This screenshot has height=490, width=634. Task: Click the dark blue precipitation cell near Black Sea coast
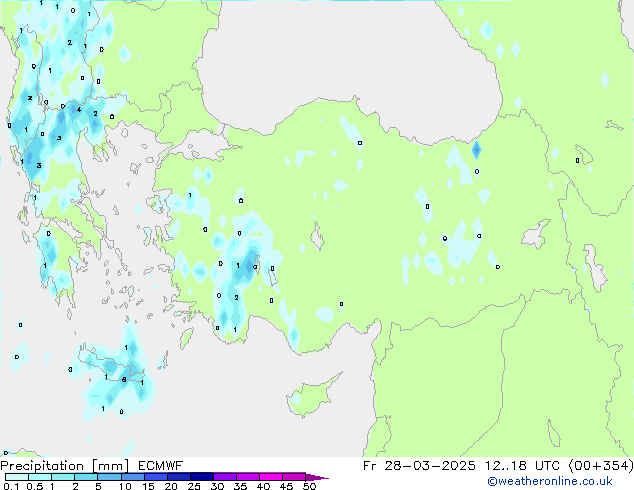(476, 150)
